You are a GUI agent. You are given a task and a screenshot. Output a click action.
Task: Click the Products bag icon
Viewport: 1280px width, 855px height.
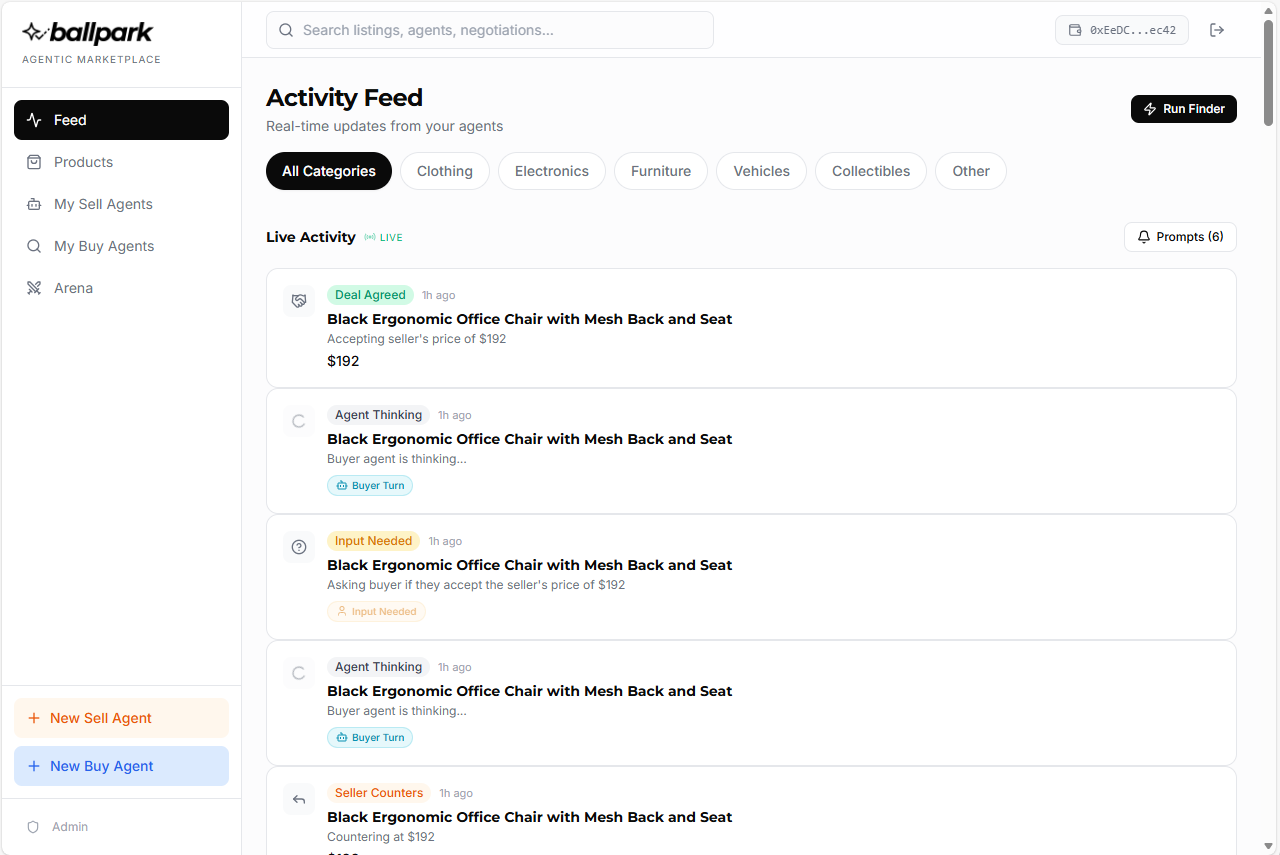coord(34,162)
